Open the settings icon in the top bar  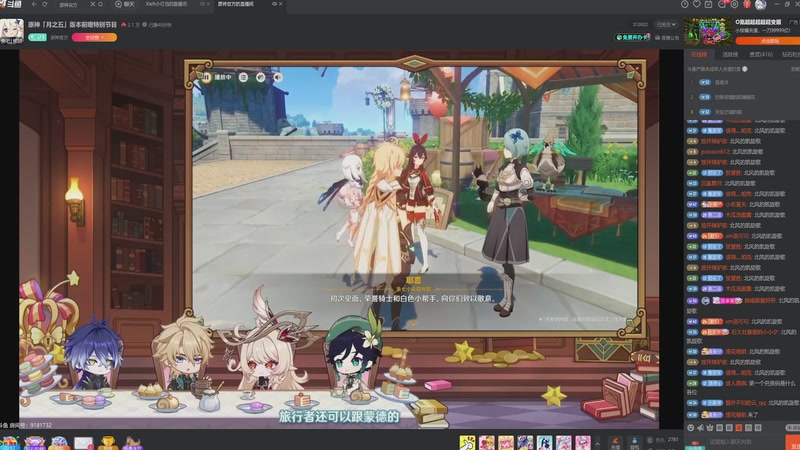[734, 4]
